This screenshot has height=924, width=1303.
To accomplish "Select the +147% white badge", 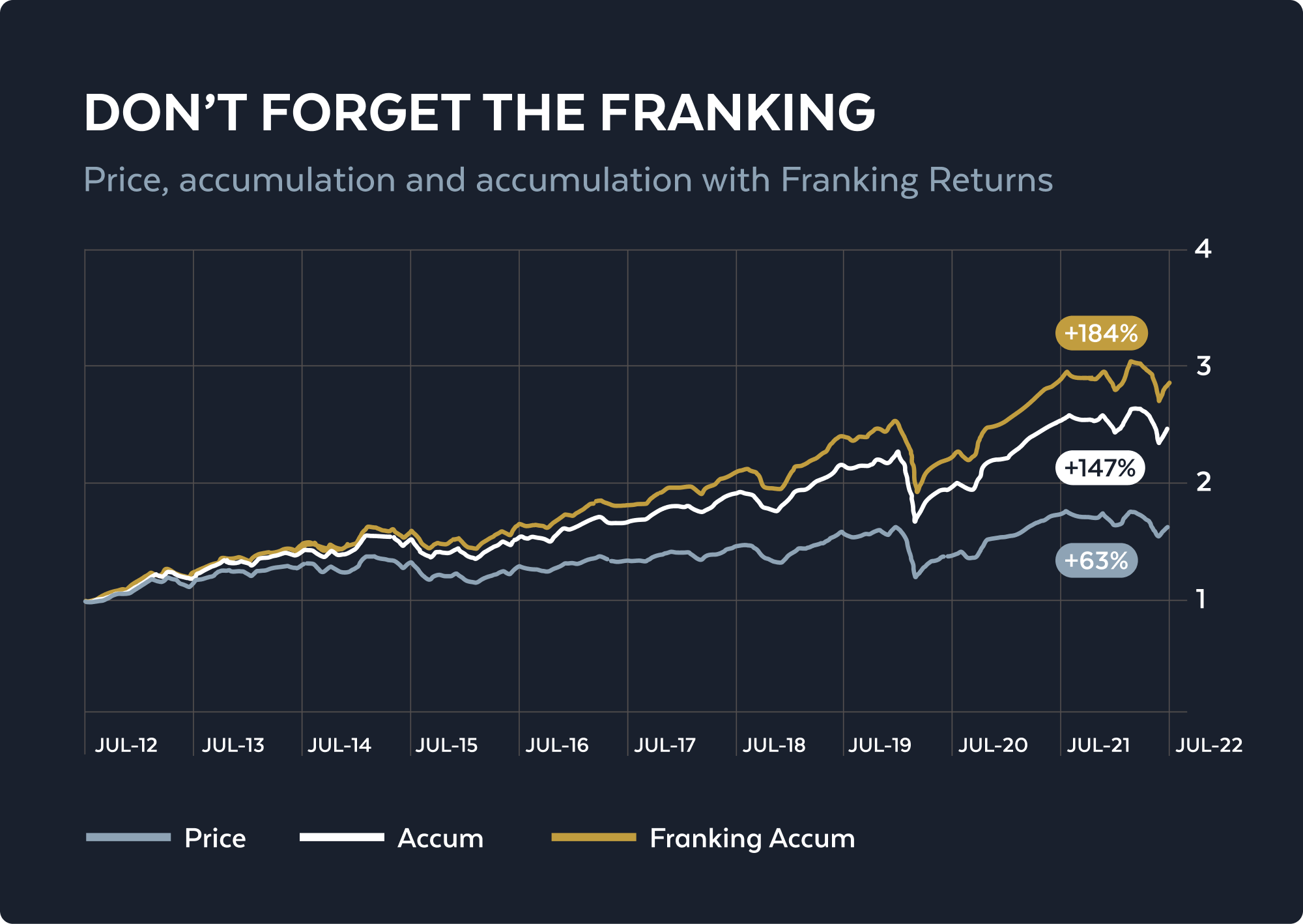I will (1100, 468).
